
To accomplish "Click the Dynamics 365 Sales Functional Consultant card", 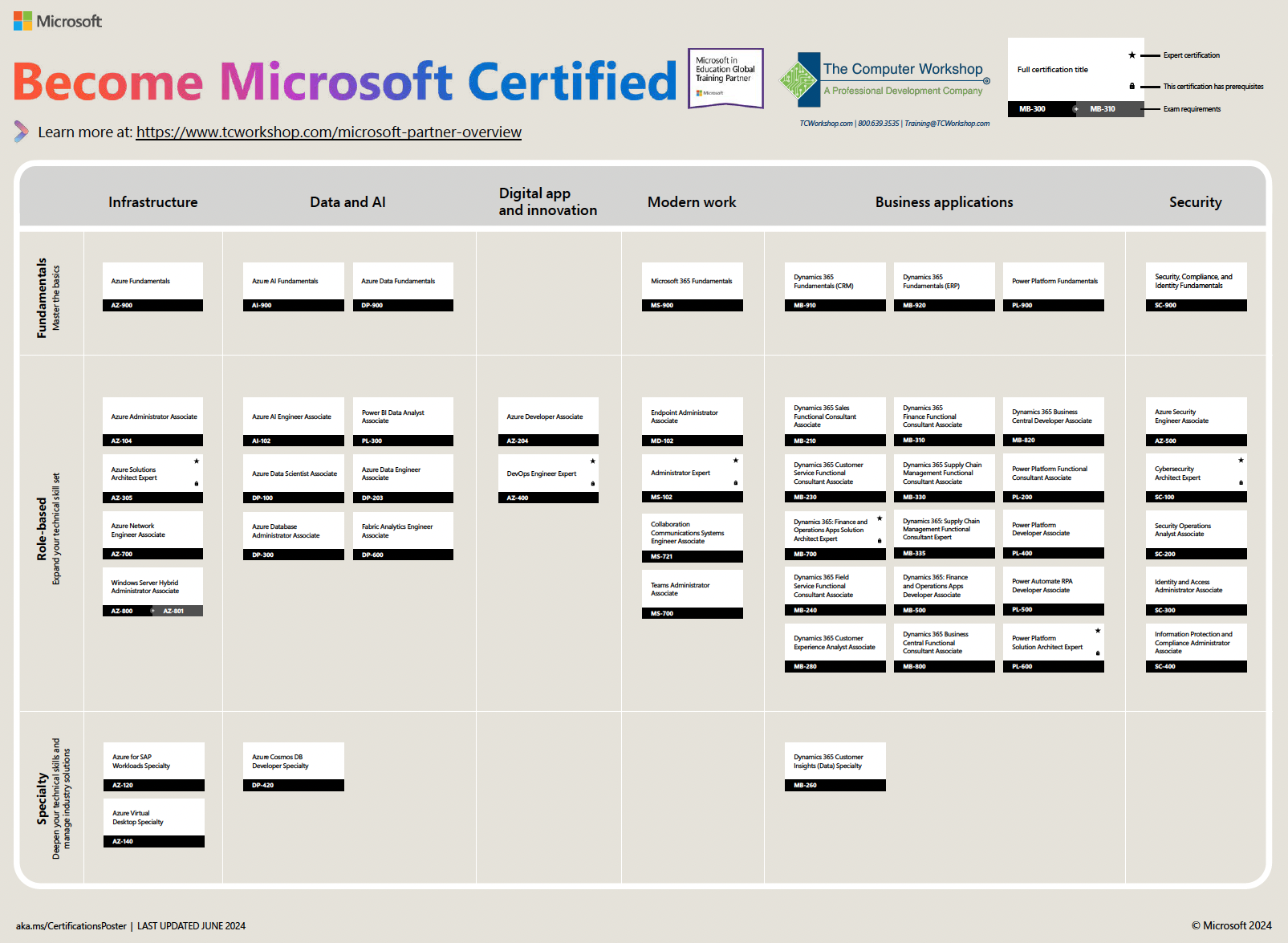I will (x=835, y=422).
